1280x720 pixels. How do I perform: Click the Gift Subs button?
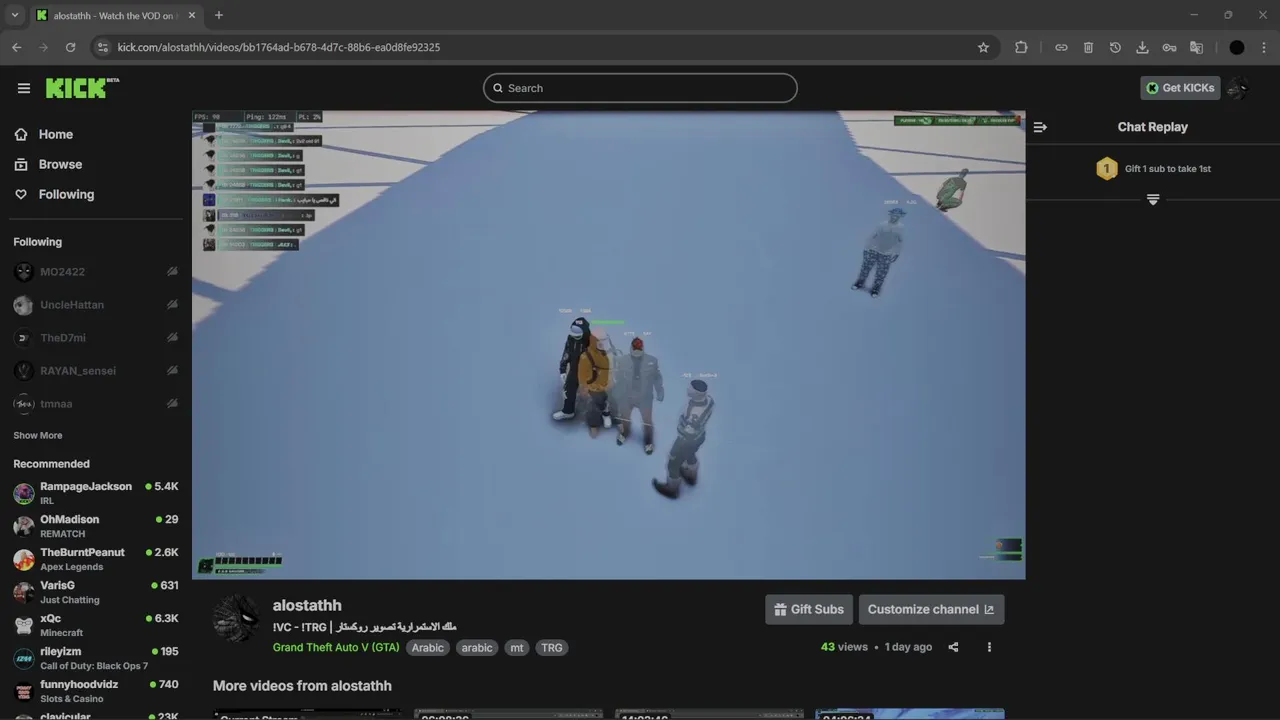tap(809, 609)
